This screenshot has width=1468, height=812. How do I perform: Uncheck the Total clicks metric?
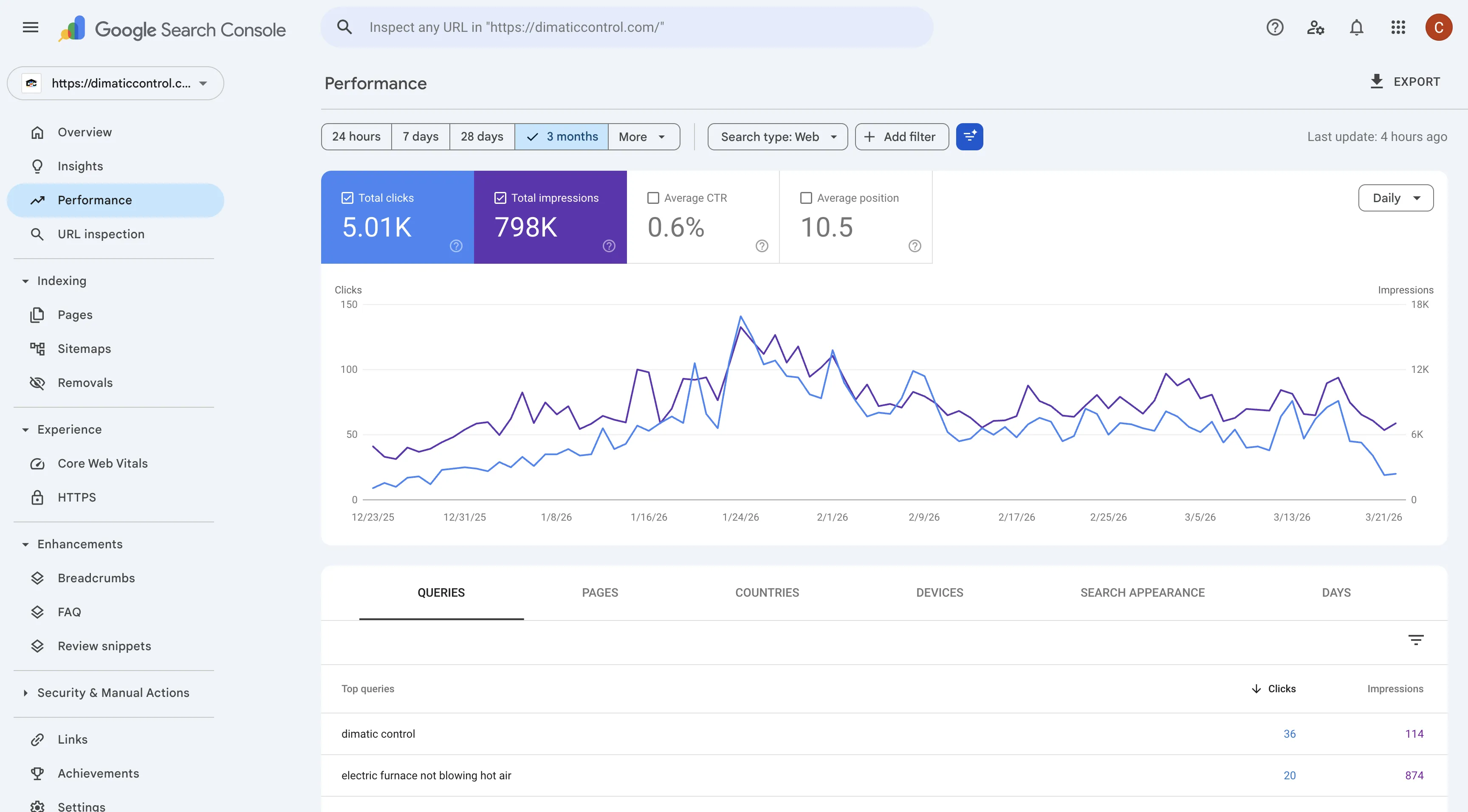coord(347,197)
